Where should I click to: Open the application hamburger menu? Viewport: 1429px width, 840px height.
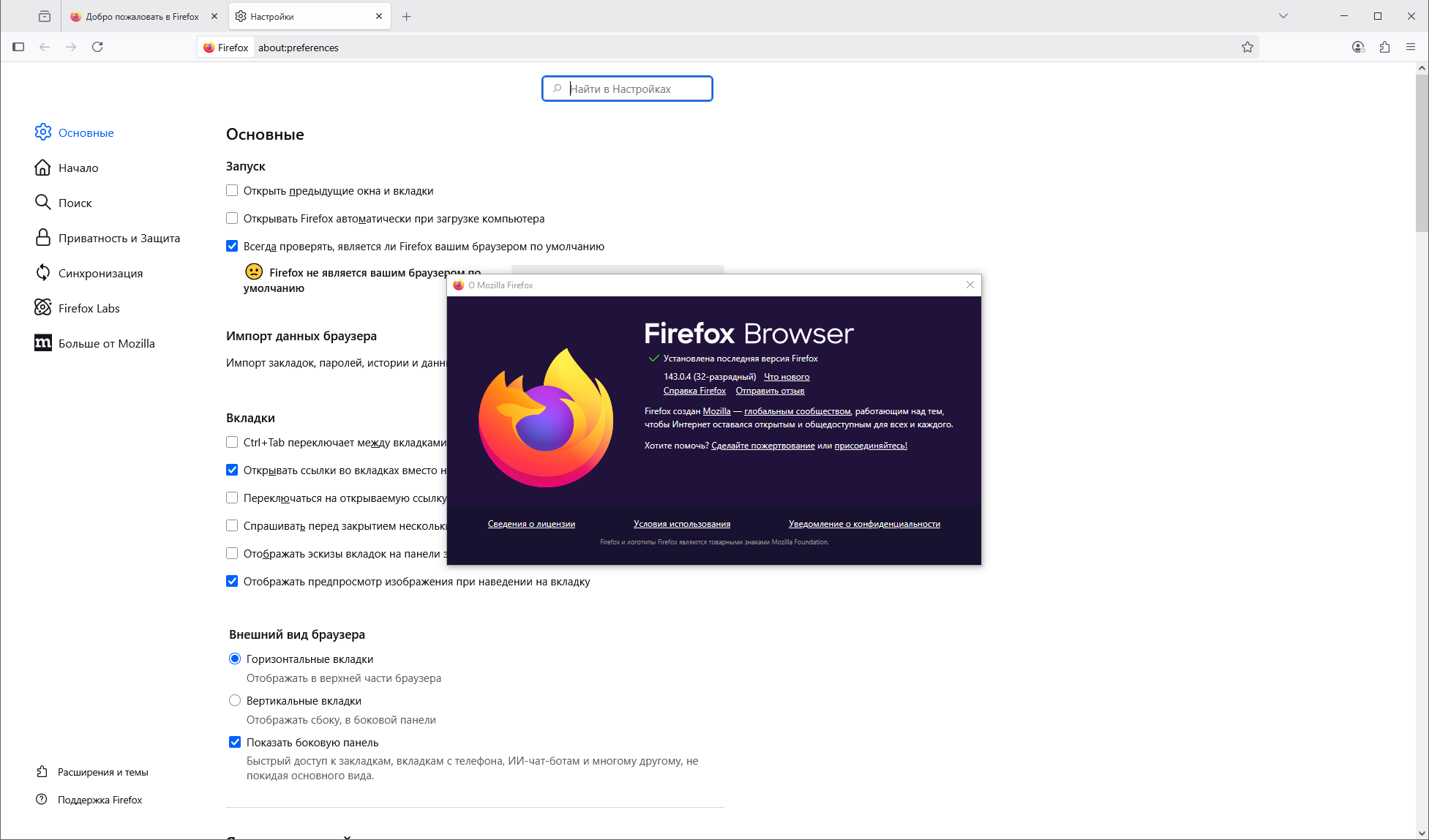coord(1411,47)
